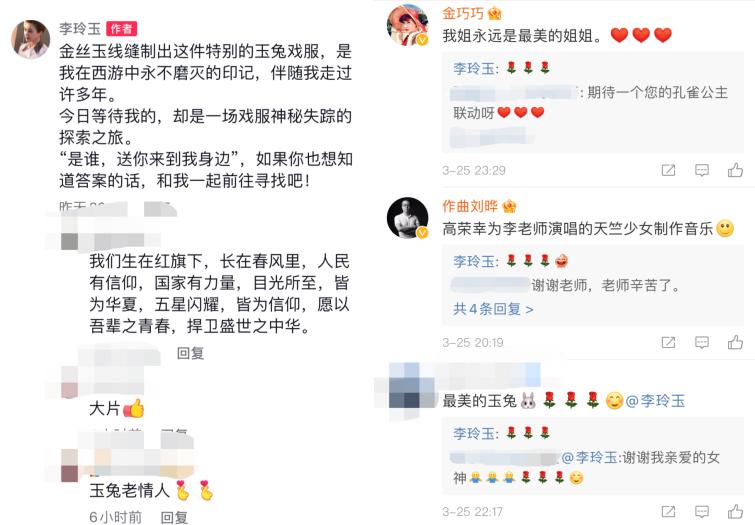Screen dimensions: 755x525
Task: Open the reply icon on 作曲刘晔's comment
Action: click(702, 342)
